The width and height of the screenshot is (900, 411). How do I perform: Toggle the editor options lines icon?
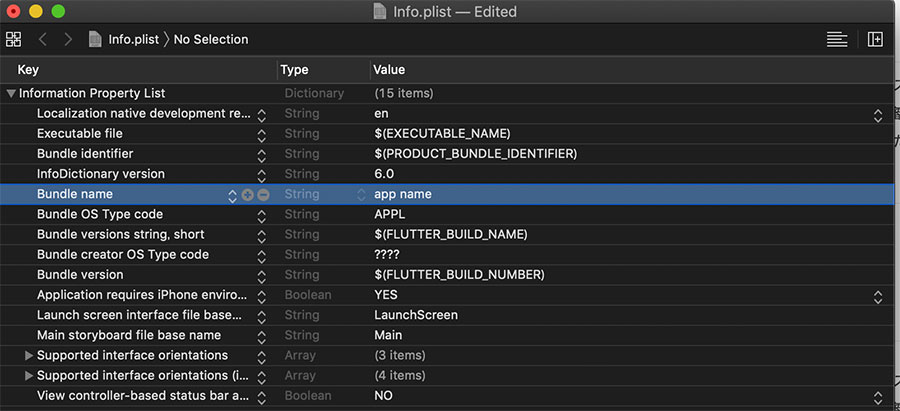[837, 39]
